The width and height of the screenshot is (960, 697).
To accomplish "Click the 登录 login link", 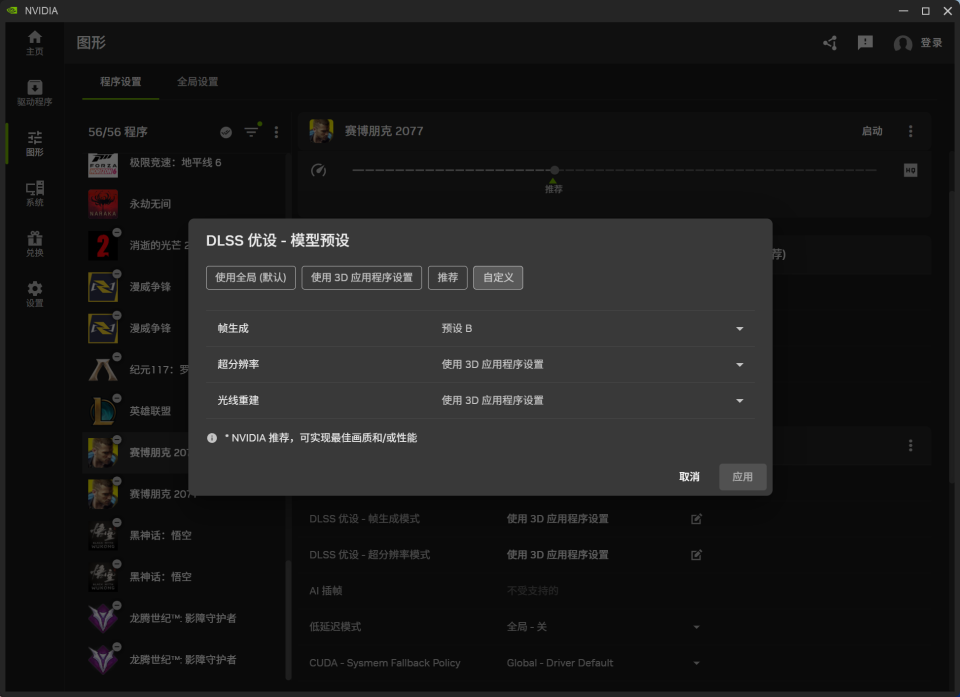I will (931, 43).
